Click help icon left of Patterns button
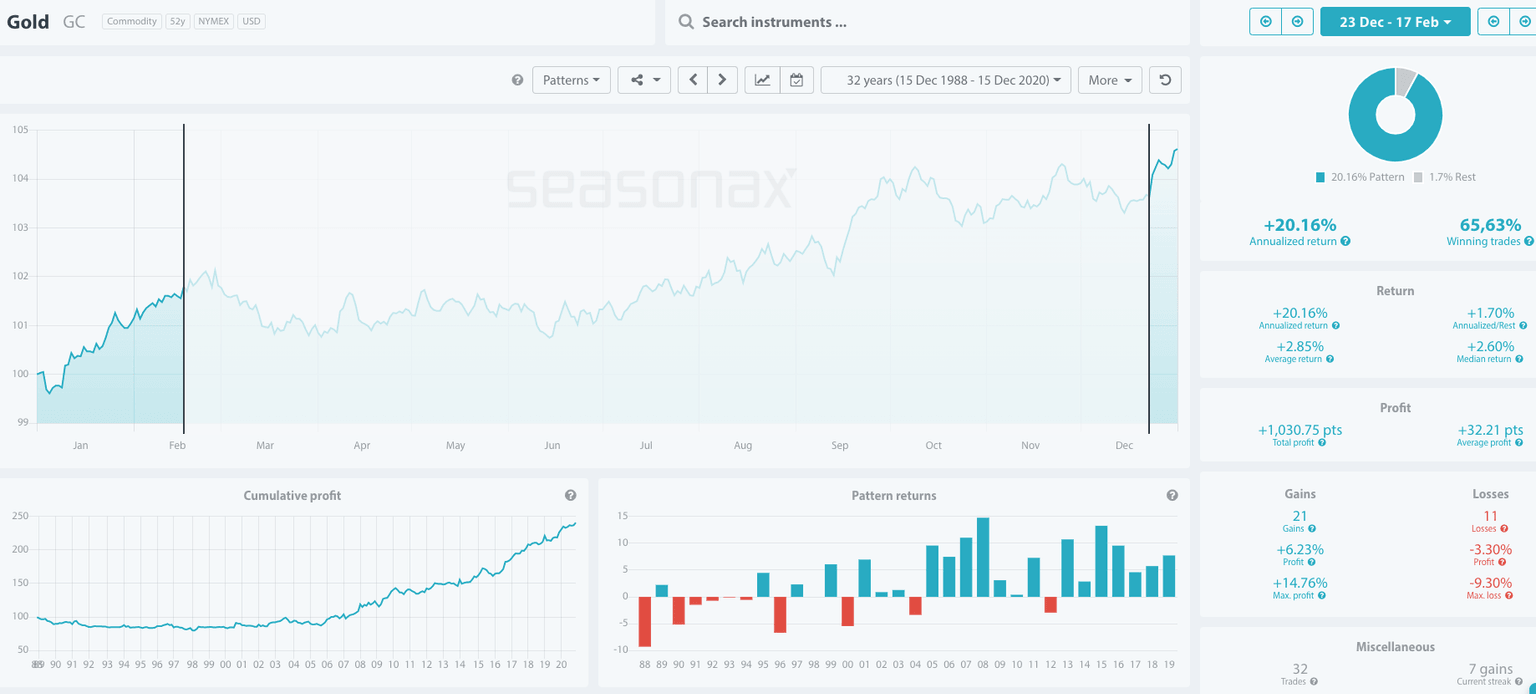1536x694 pixels. (x=517, y=80)
